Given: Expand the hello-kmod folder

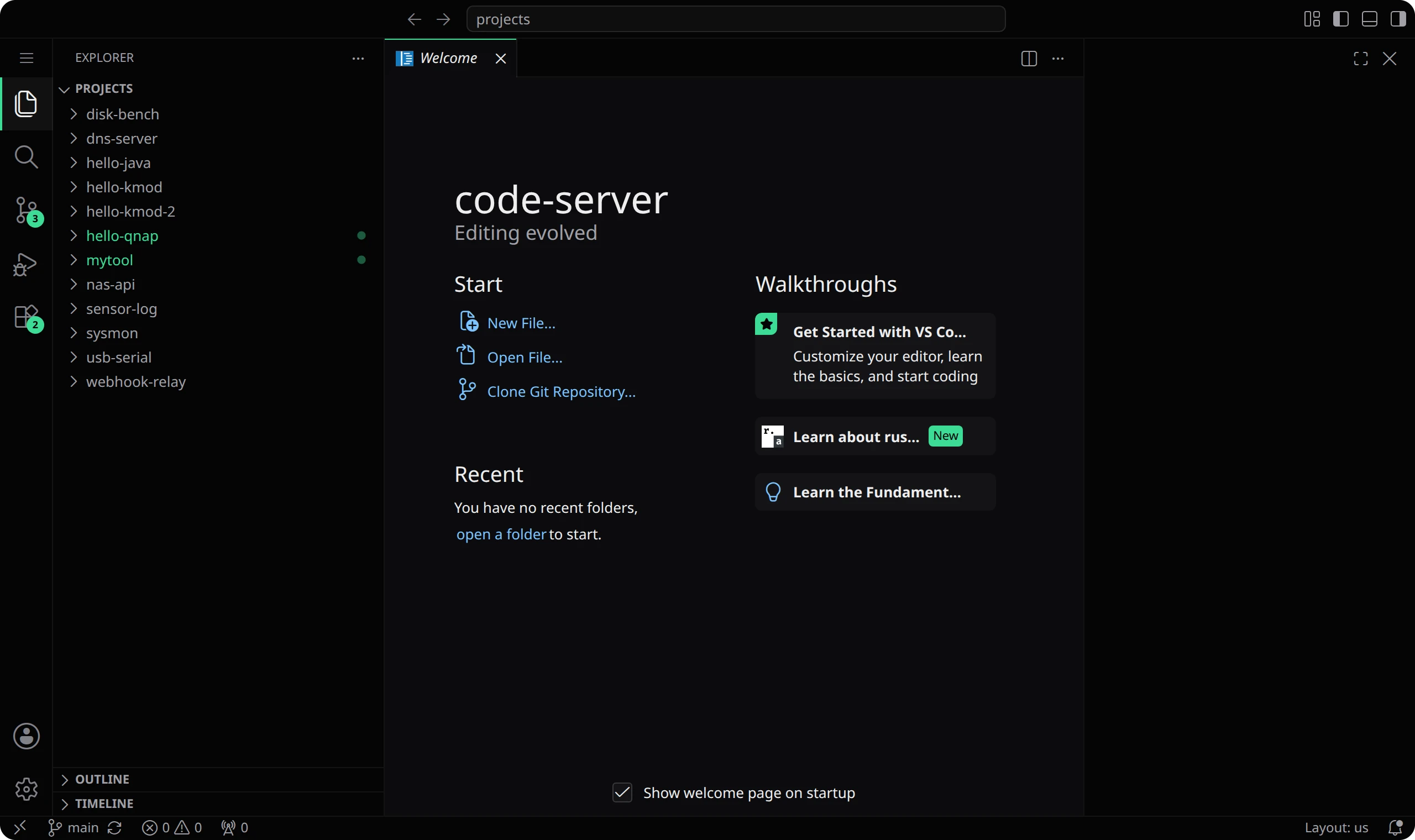Looking at the screenshot, I should [218, 187].
